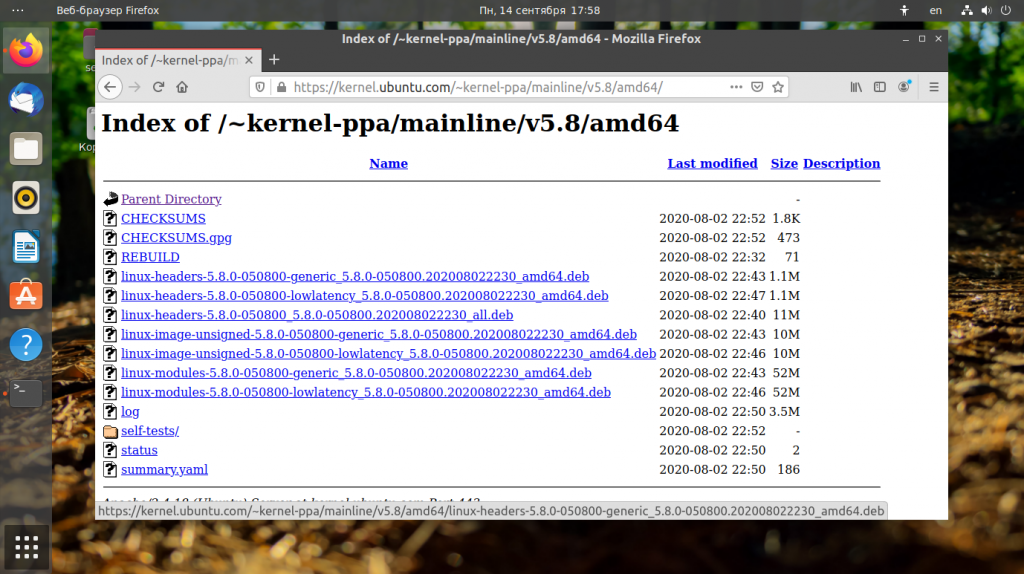Open the en keyboard layout indicator
This screenshot has height=574, width=1024.
pyautogui.click(x=936, y=10)
